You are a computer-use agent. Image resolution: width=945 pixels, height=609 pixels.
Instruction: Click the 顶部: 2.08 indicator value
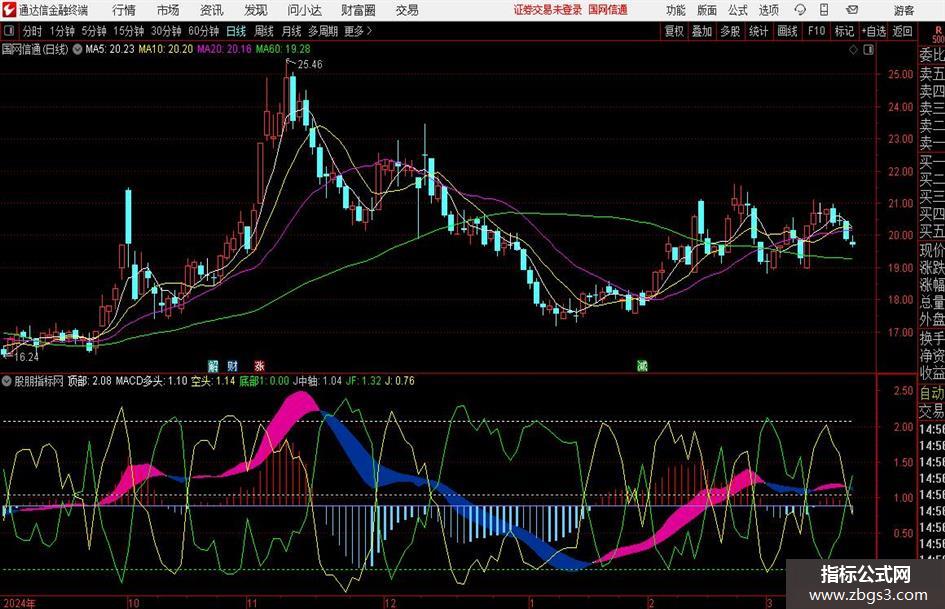point(89,381)
